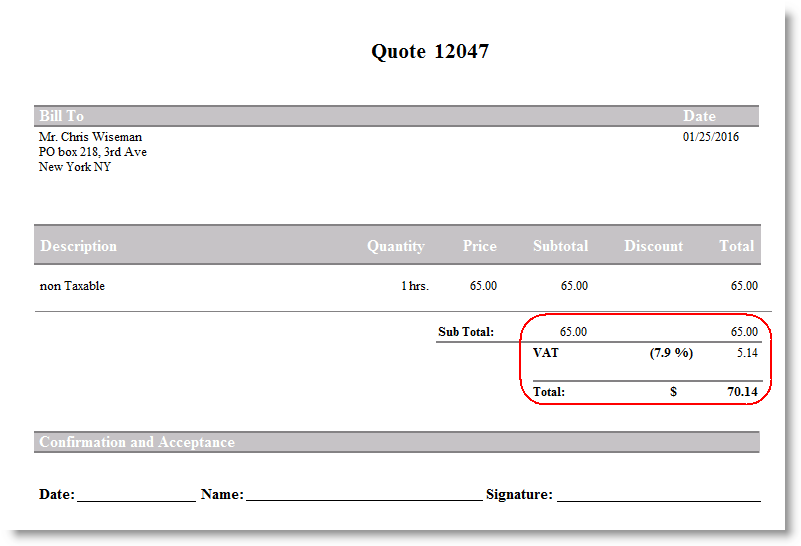Click the quote date 01/25/2016
Image resolution: width=801 pixels, height=546 pixels.
click(710, 137)
